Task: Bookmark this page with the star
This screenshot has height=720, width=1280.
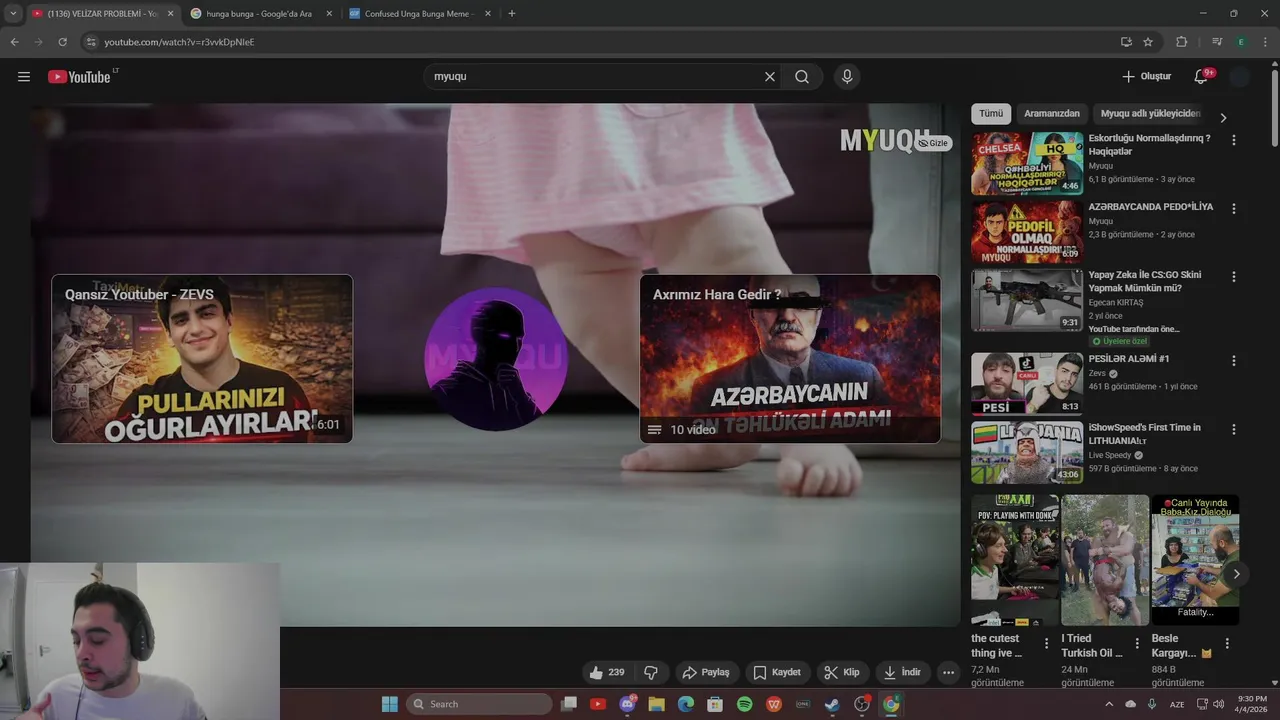Action: 1148,42
